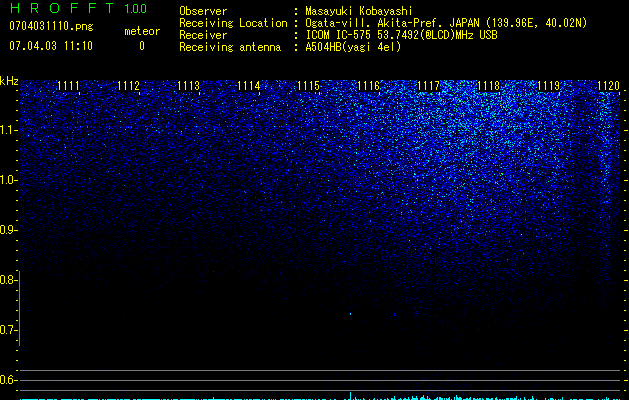Click the Receiving antenna label
629x400 pixels.
point(230,47)
